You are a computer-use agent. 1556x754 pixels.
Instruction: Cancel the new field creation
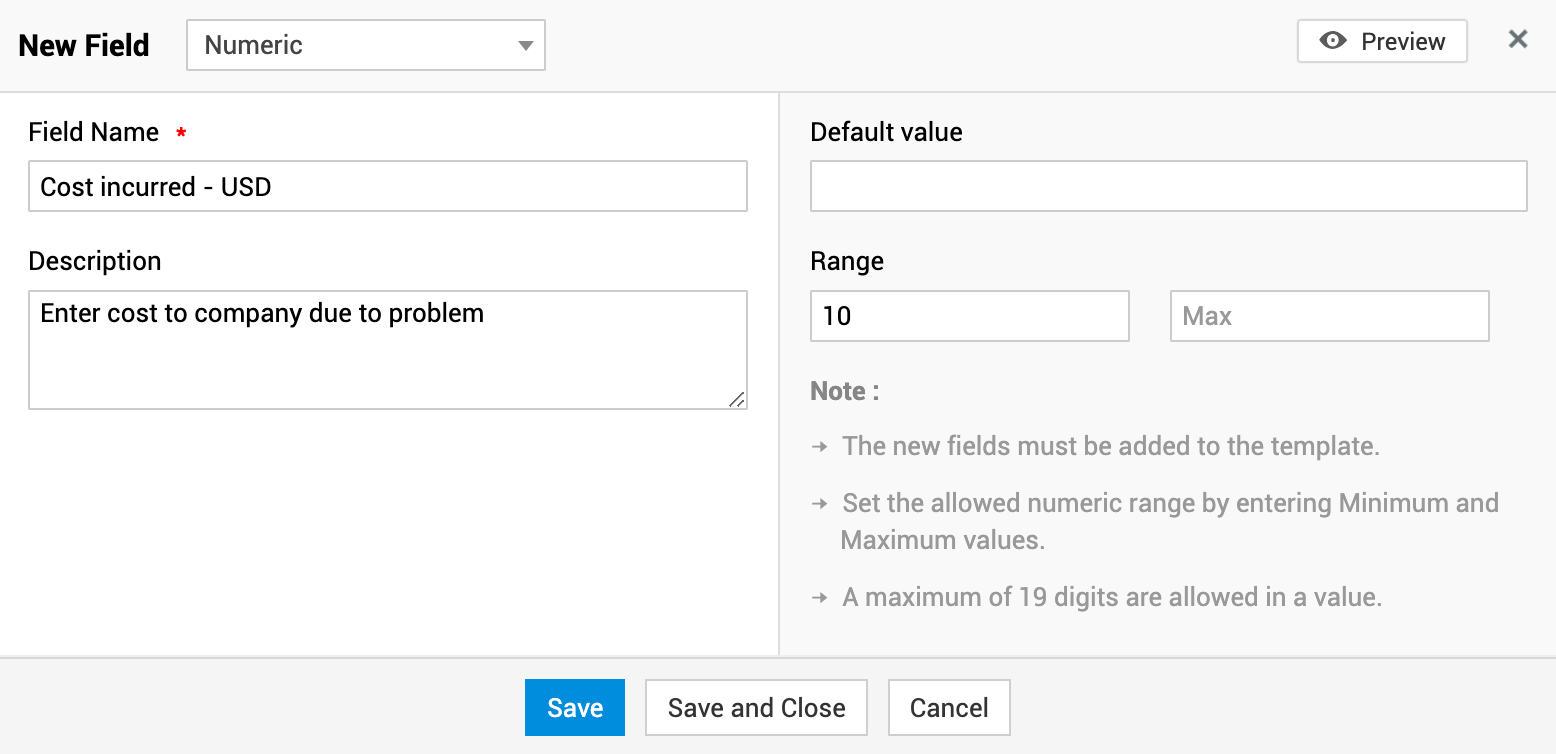pyautogui.click(x=949, y=708)
